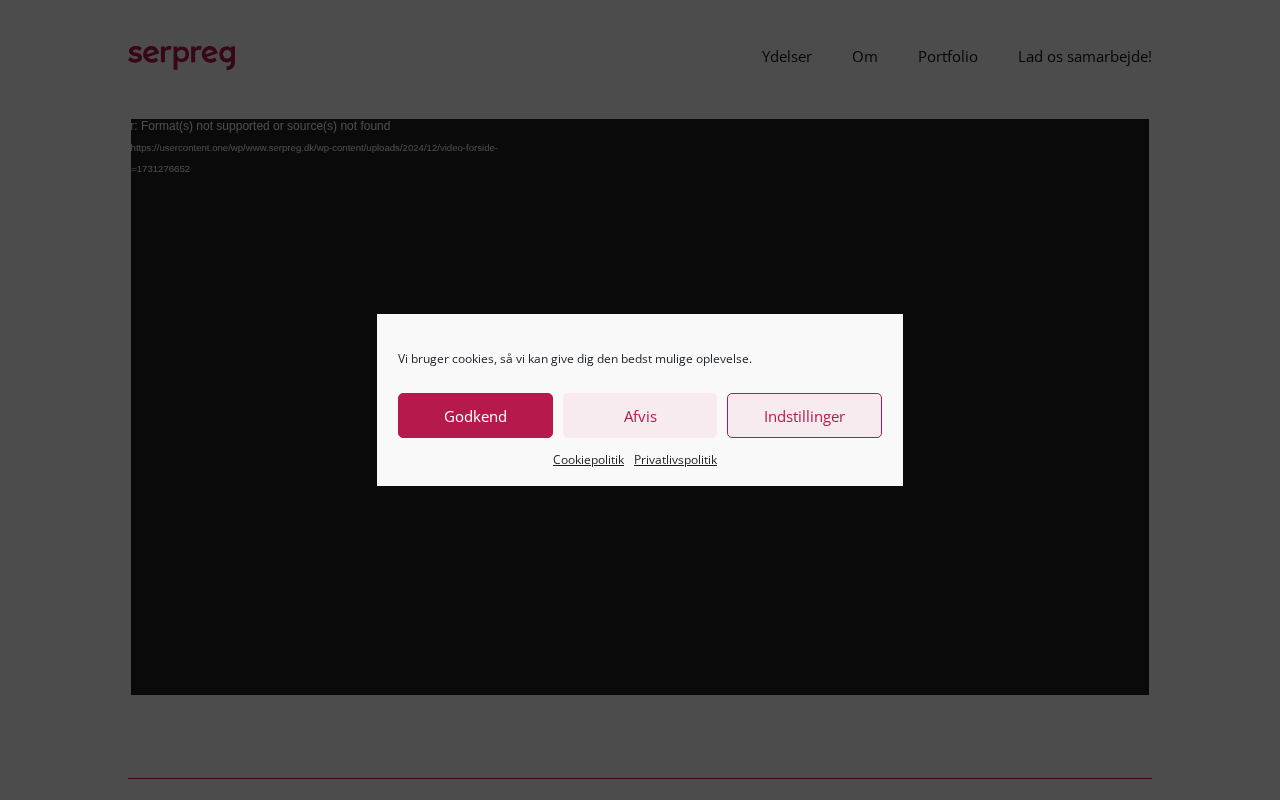Open the Cookiepolitik link
The width and height of the screenshot is (1280, 800).
588,460
